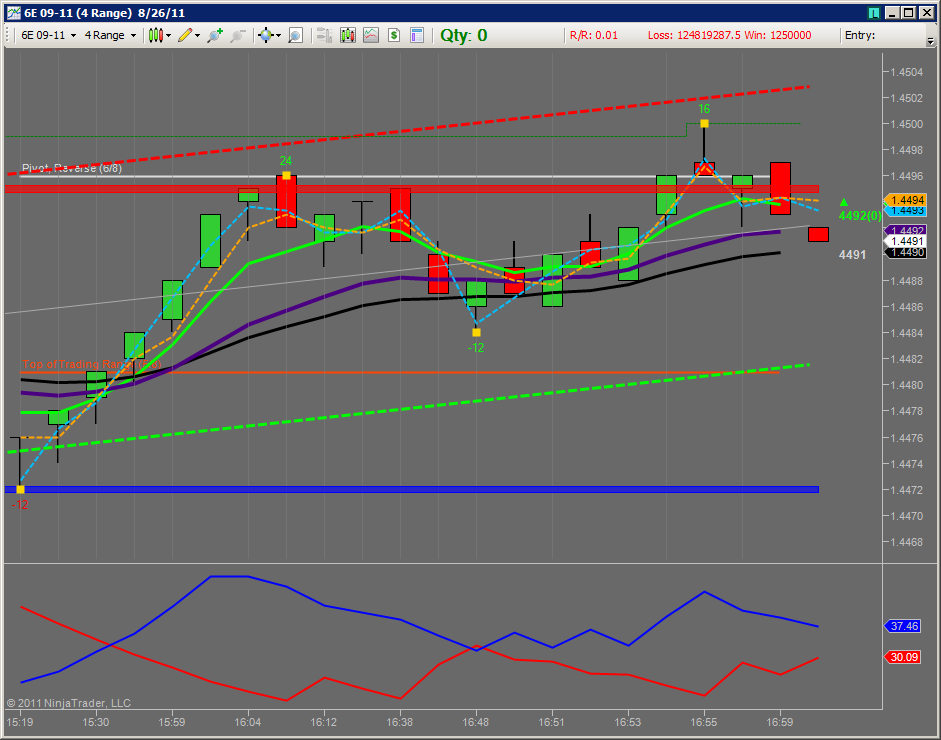Open the chart properties icon
This screenshot has height=740, width=941.
click(417, 35)
